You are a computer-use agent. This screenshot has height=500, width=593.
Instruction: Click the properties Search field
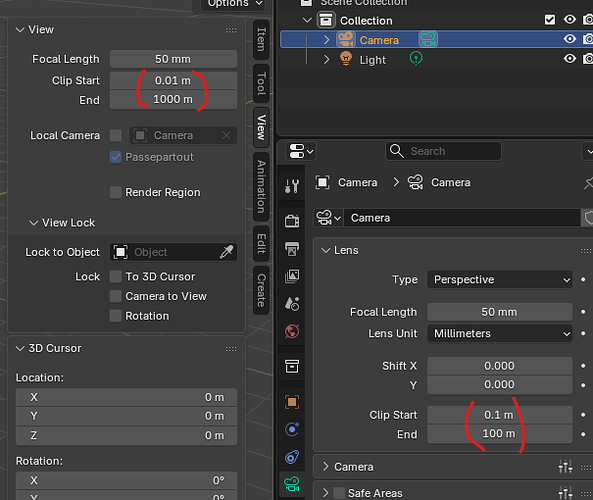(443, 151)
